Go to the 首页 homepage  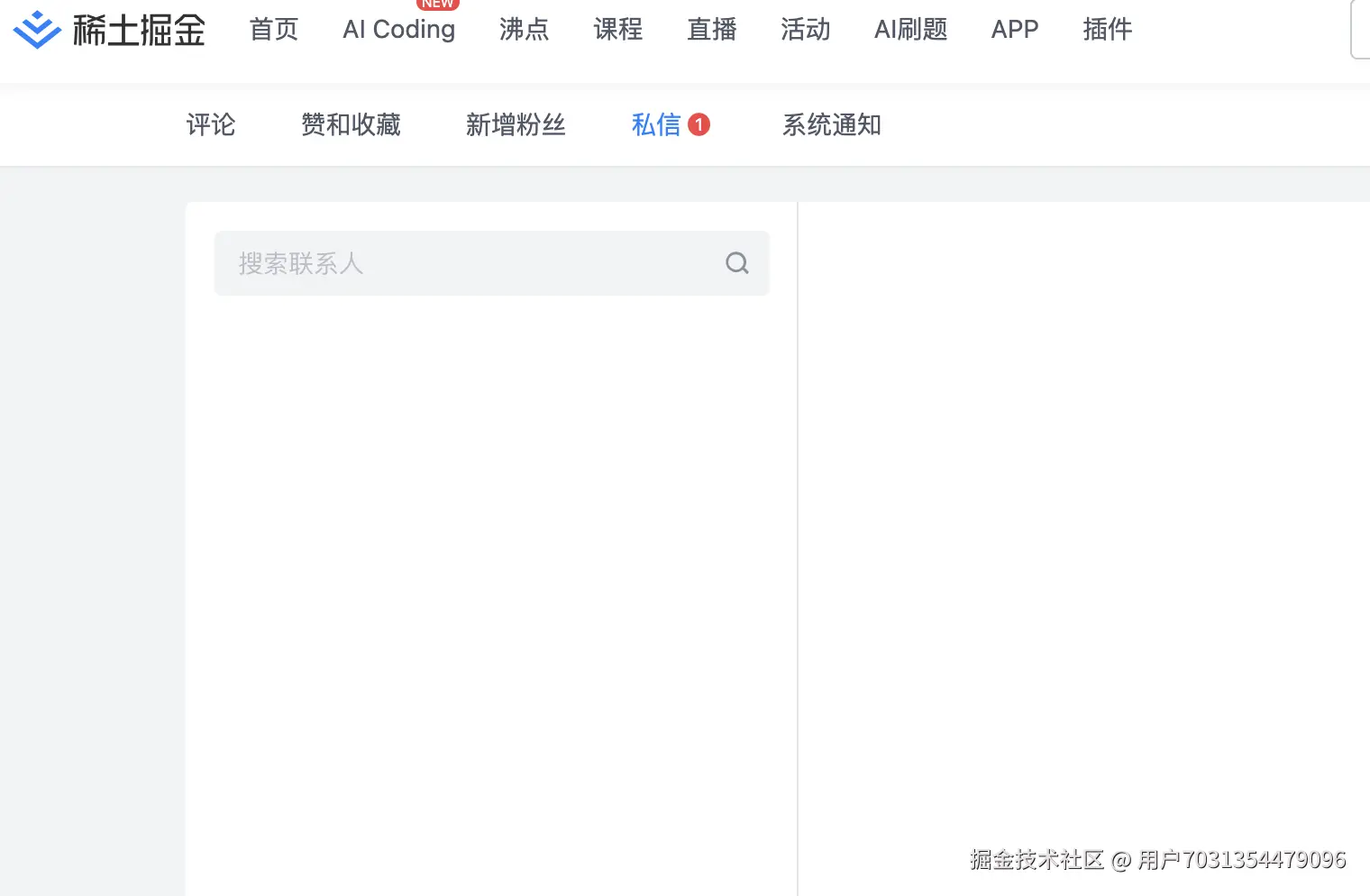click(x=273, y=30)
